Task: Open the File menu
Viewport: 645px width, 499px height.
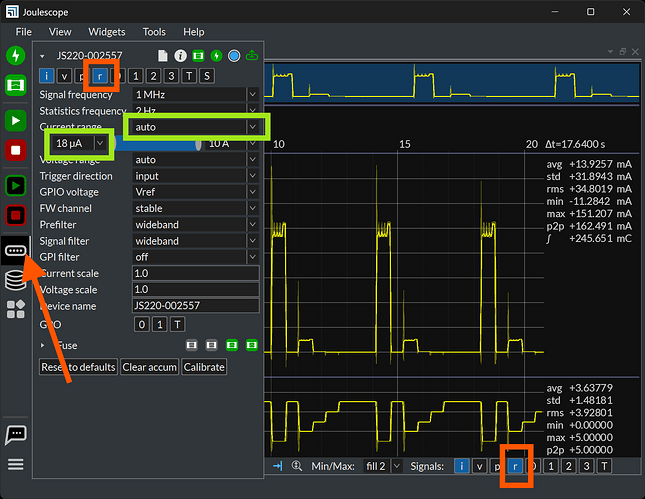Action: [x=23, y=32]
